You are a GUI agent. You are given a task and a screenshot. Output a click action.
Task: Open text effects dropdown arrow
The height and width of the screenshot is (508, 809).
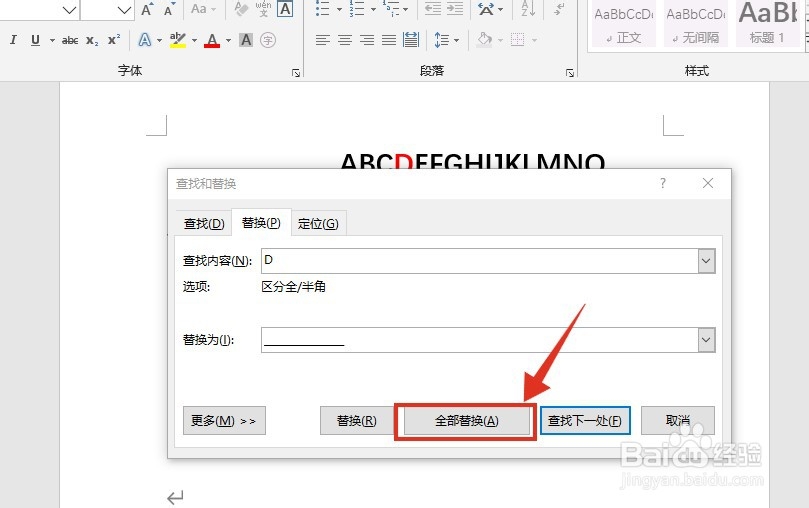pyautogui.click(x=159, y=40)
